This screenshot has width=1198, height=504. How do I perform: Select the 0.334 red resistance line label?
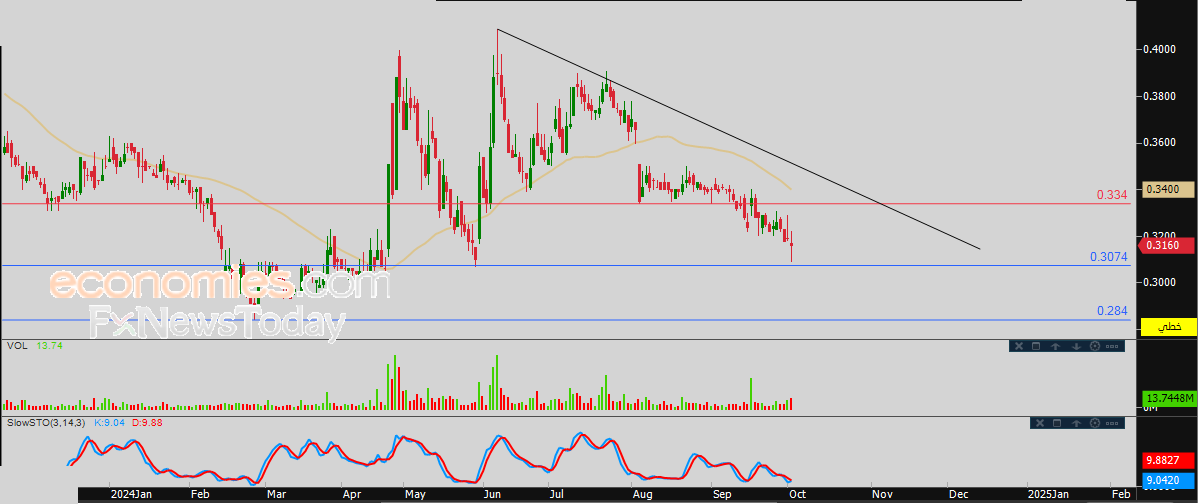(x=1110, y=195)
